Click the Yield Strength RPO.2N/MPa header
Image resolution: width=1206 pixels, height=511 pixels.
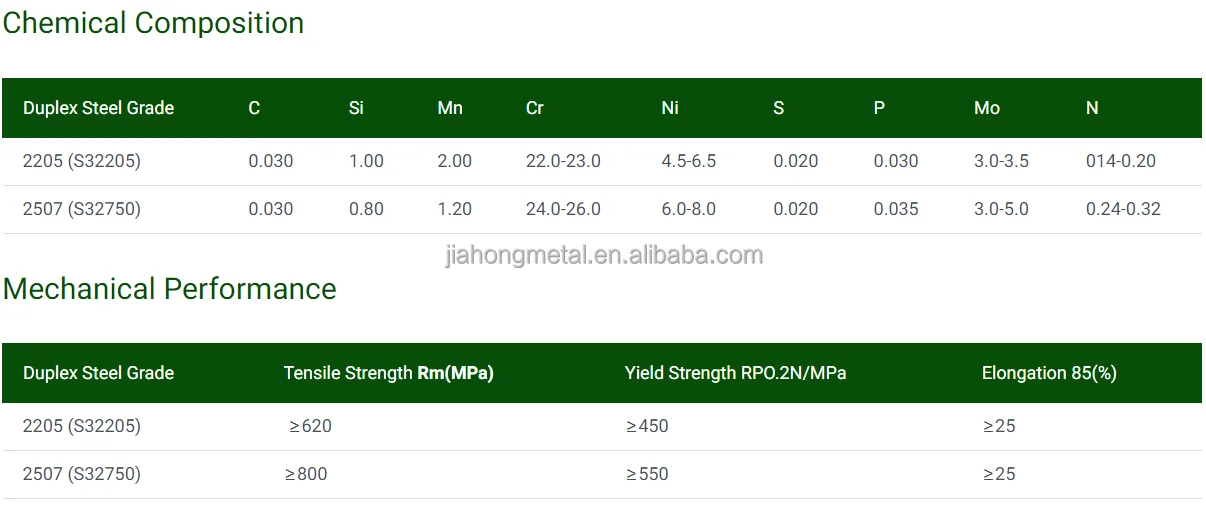(735, 373)
